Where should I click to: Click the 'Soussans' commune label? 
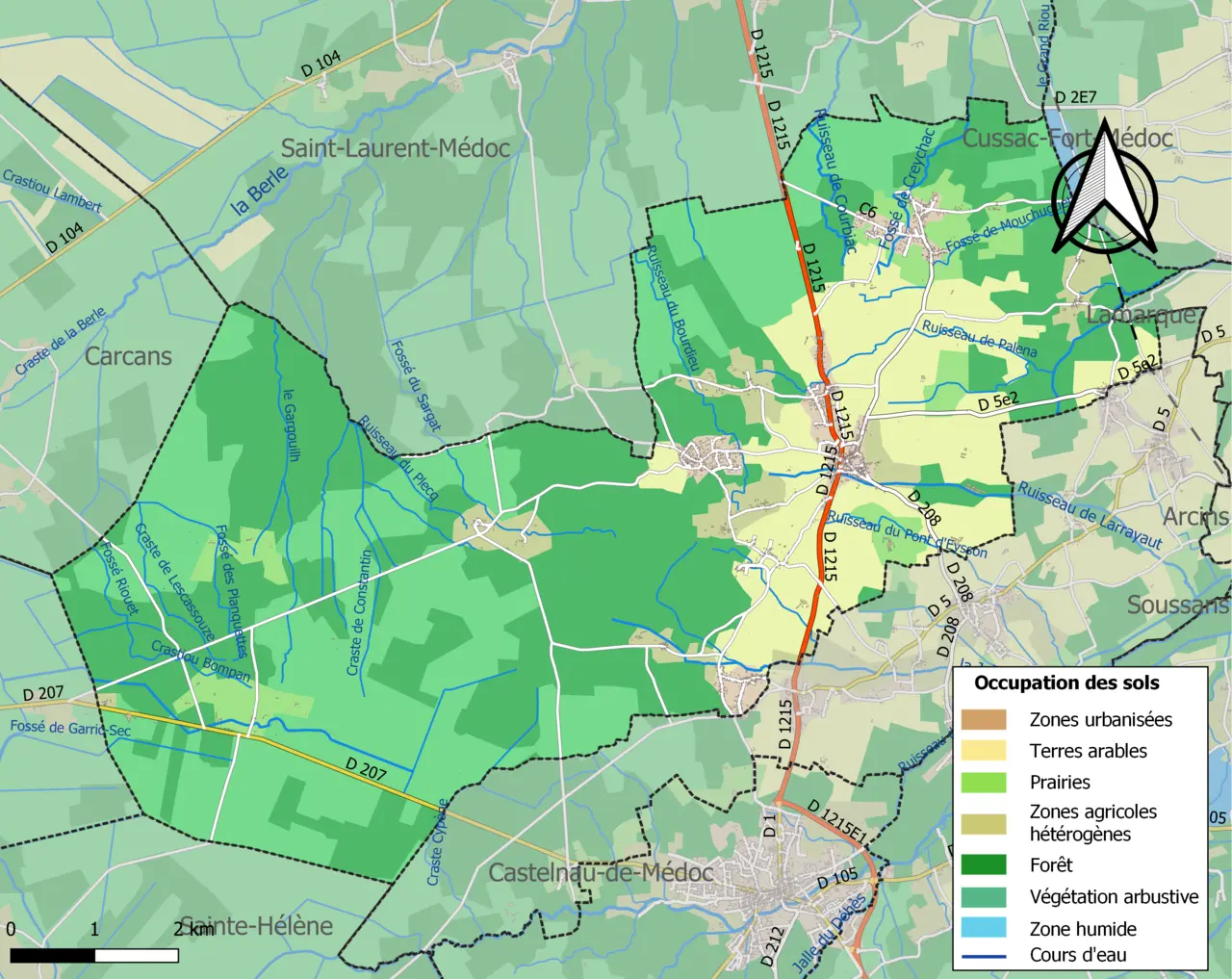(x=1178, y=605)
